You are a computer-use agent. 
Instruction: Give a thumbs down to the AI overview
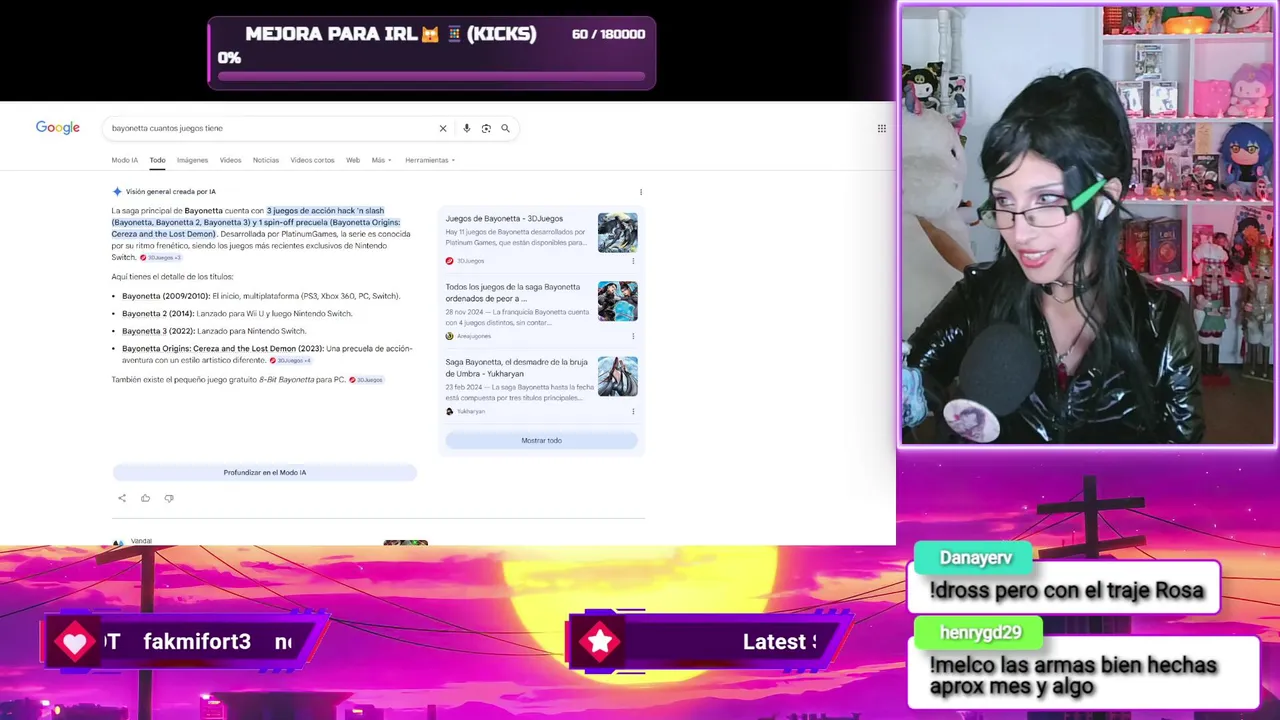169,498
